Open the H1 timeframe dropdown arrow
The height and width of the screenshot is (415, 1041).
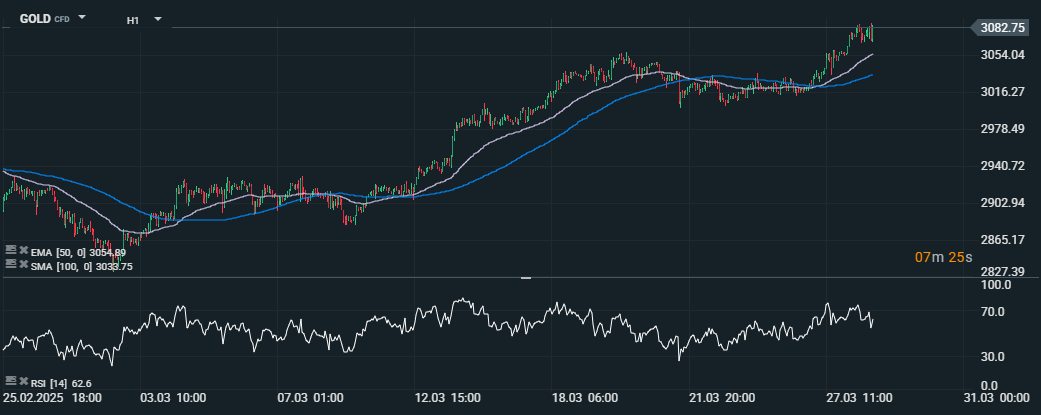click(157, 19)
